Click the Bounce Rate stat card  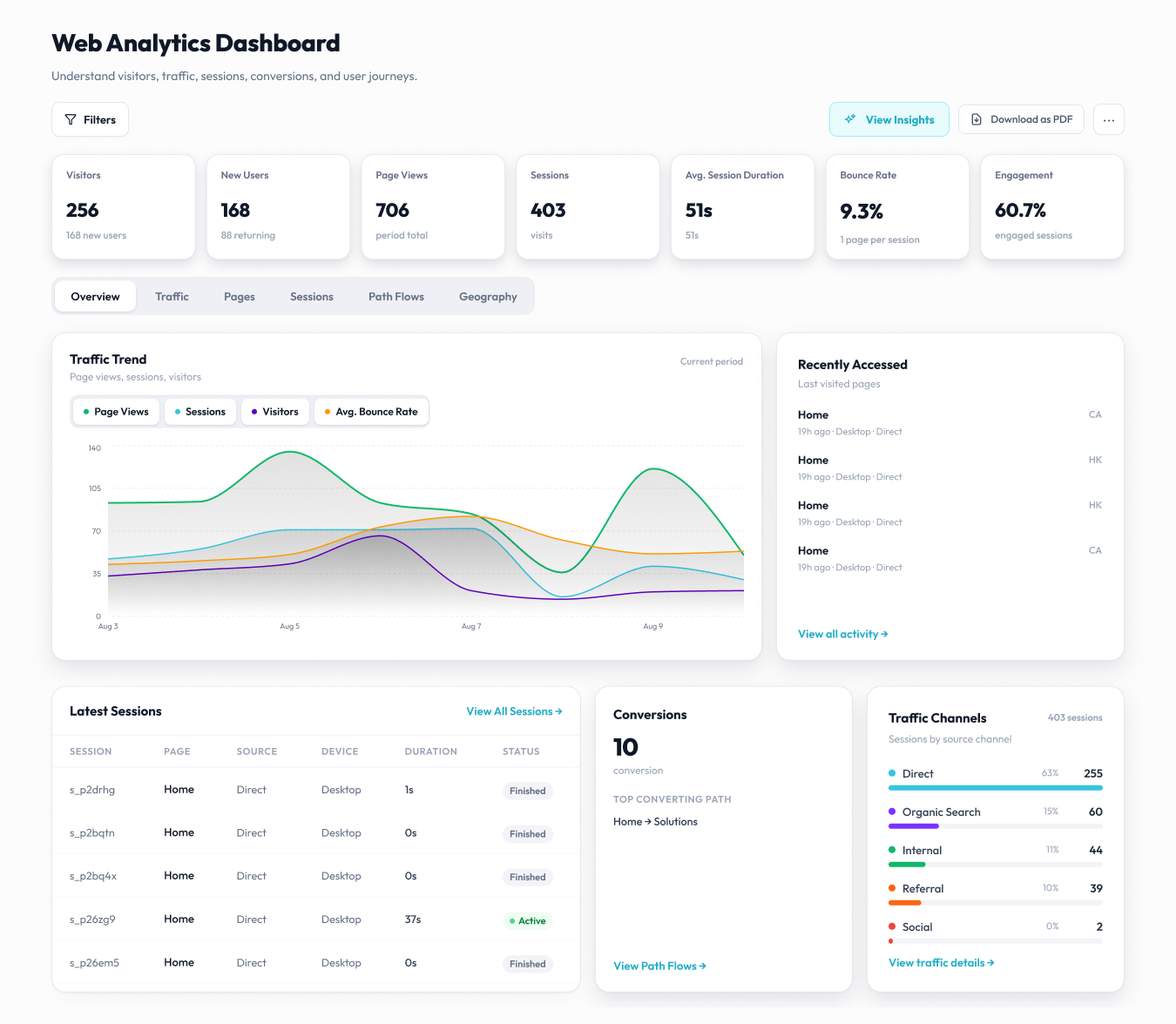click(897, 207)
